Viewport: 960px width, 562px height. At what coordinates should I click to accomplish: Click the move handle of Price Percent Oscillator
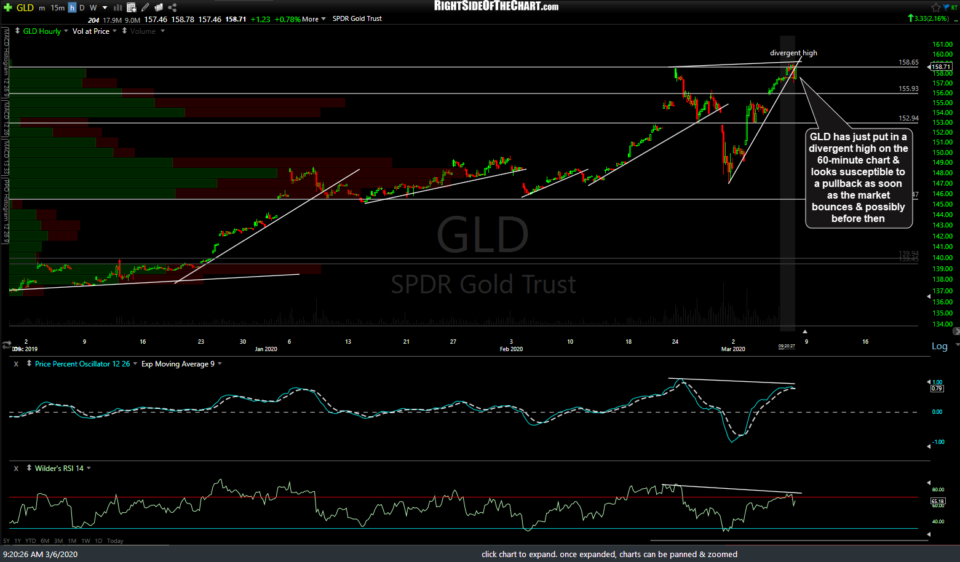point(28,364)
